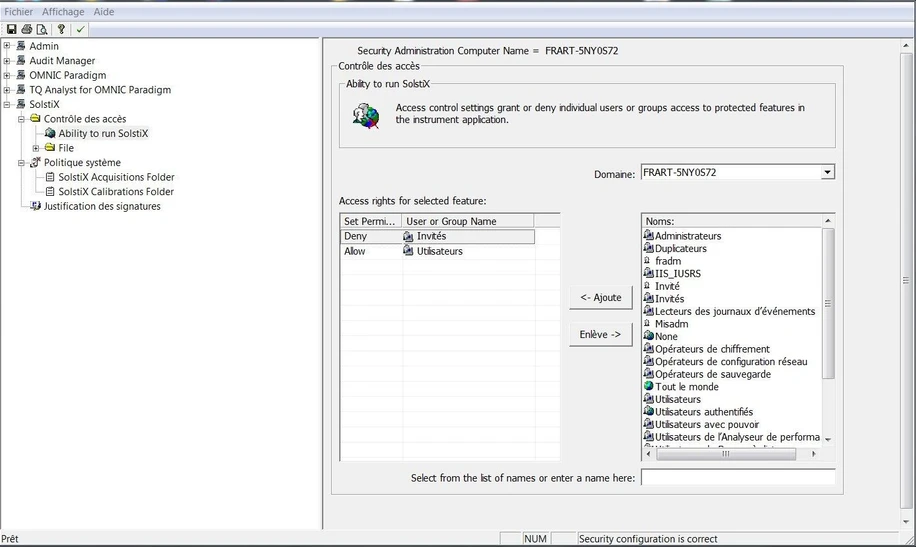916x547 pixels.
Task: Select Duplicateurs in the Noms list
Action: (681, 248)
